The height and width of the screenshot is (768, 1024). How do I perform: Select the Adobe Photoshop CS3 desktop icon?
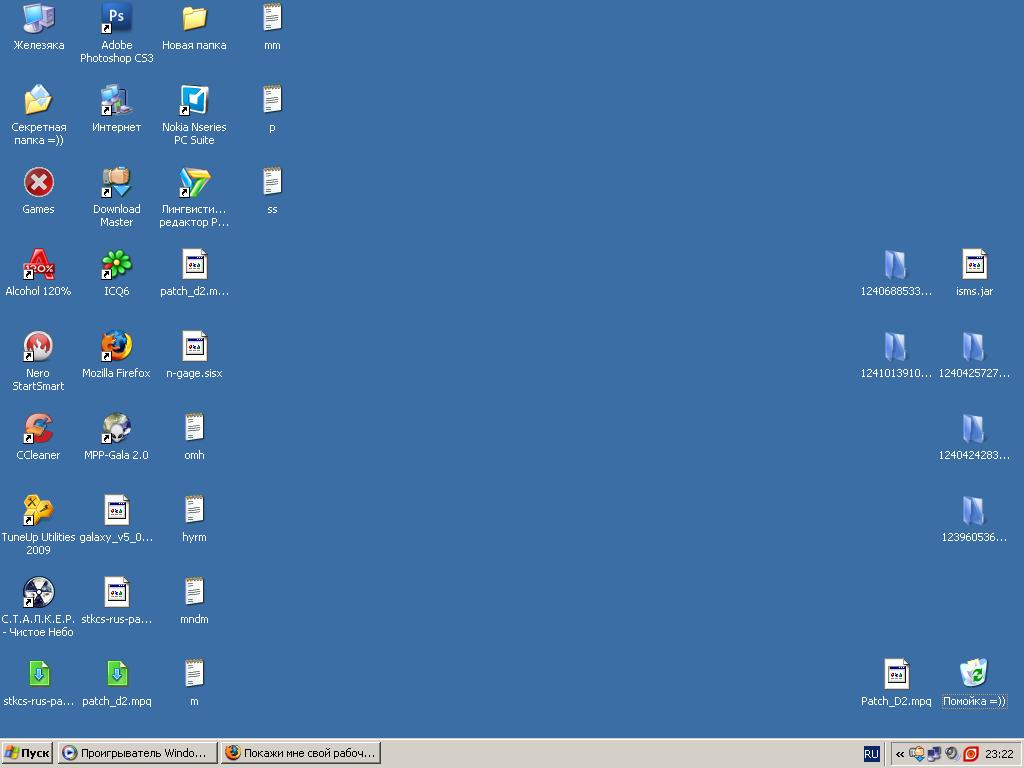[x=116, y=19]
